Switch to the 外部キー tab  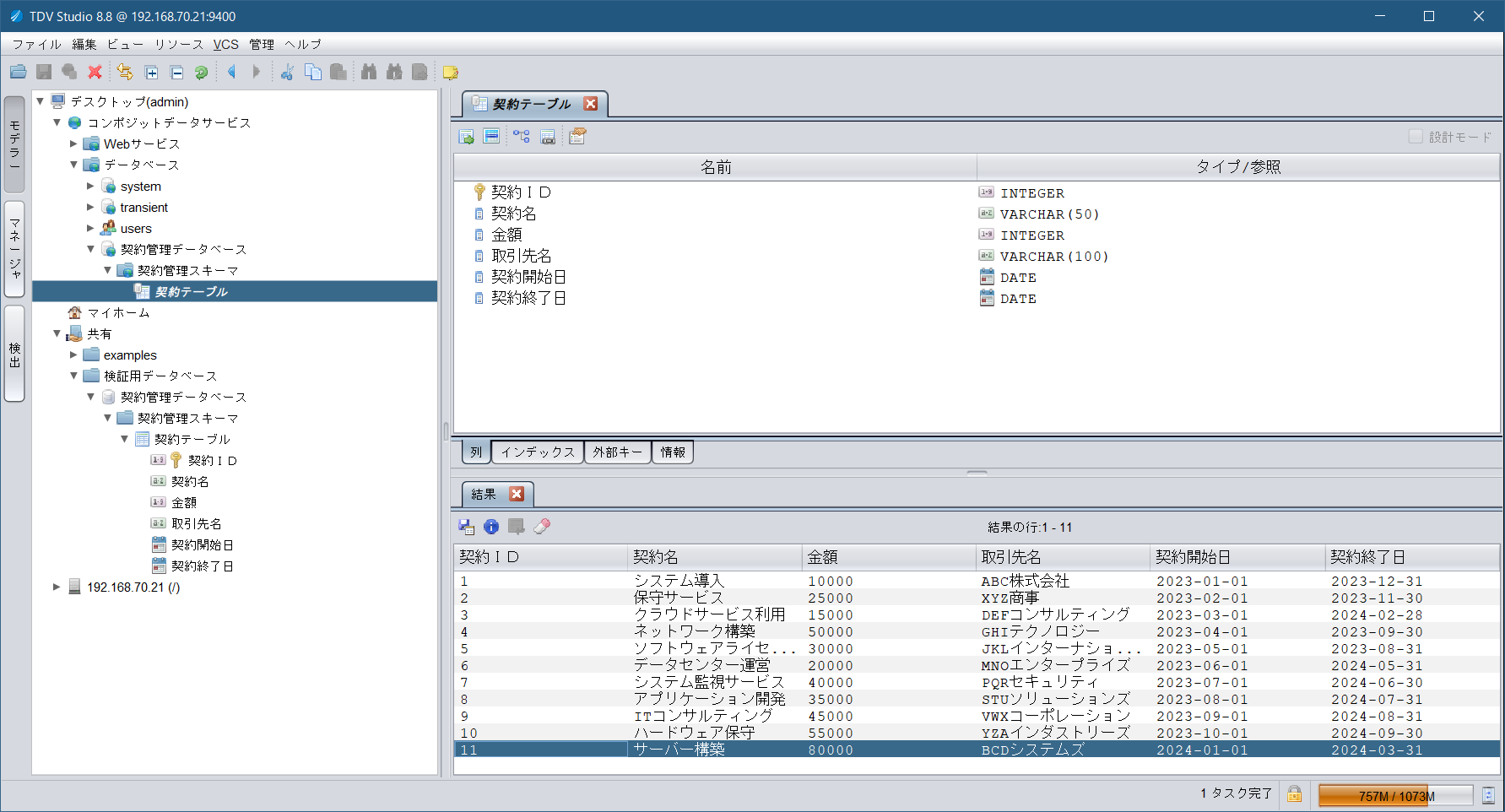pyautogui.click(x=617, y=452)
